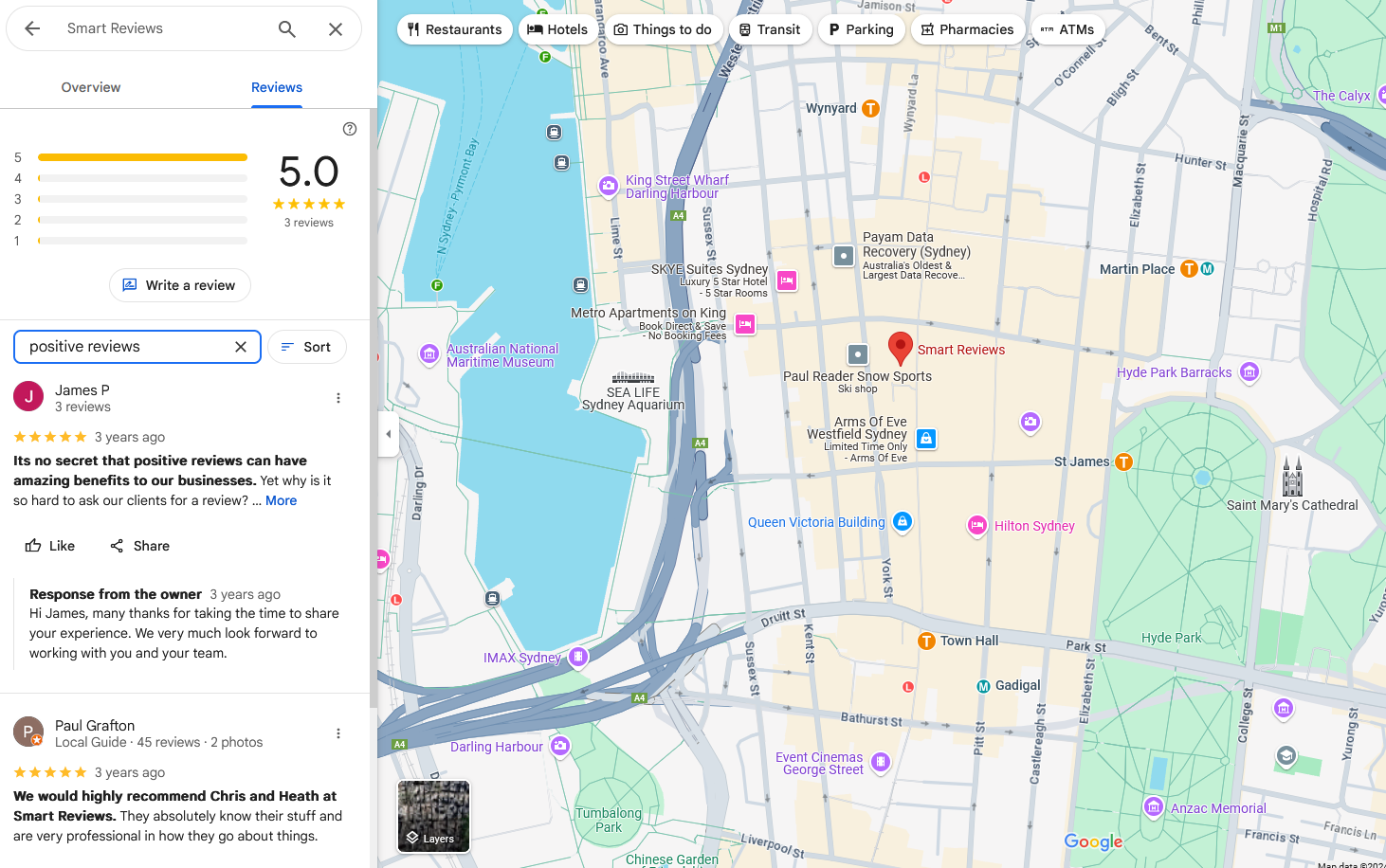Click James P avatar icon
The height and width of the screenshot is (868, 1386).
(28, 396)
